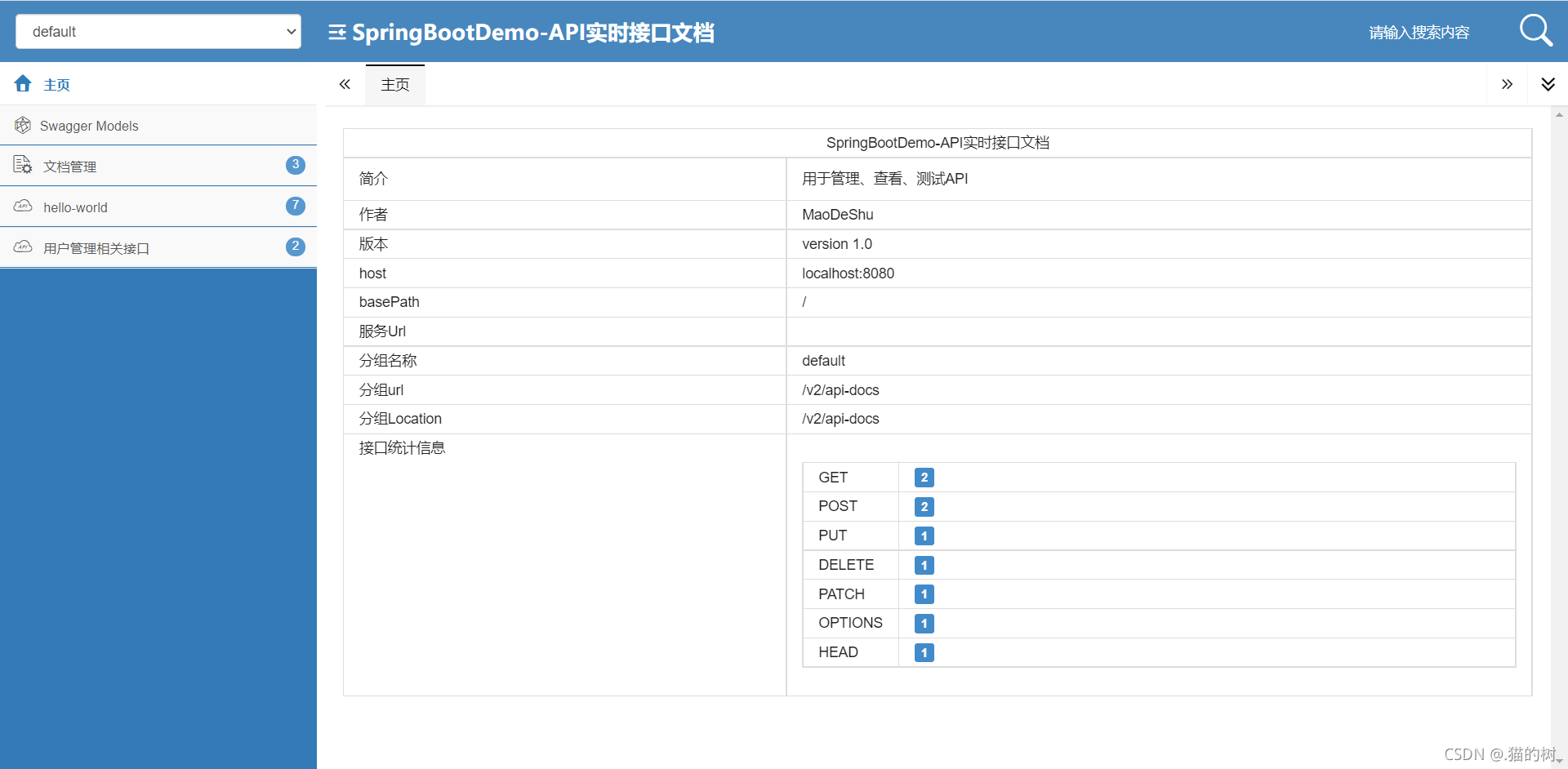Click the 用户管理相关接口 badge showing 2
1568x769 pixels.
tap(296, 247)
